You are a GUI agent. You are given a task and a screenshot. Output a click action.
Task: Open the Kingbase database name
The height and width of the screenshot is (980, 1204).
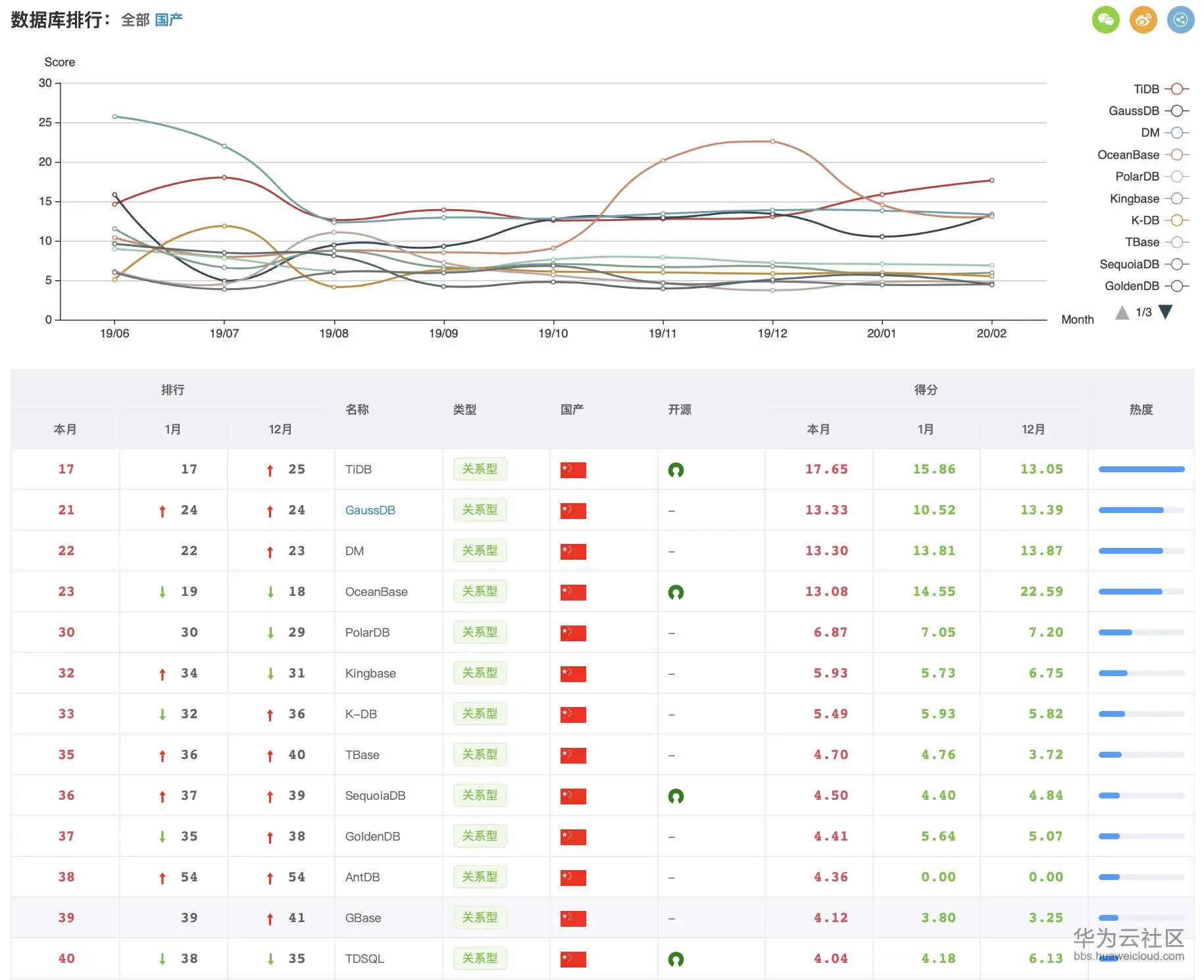pyautogui.click(x=370, y=674)
